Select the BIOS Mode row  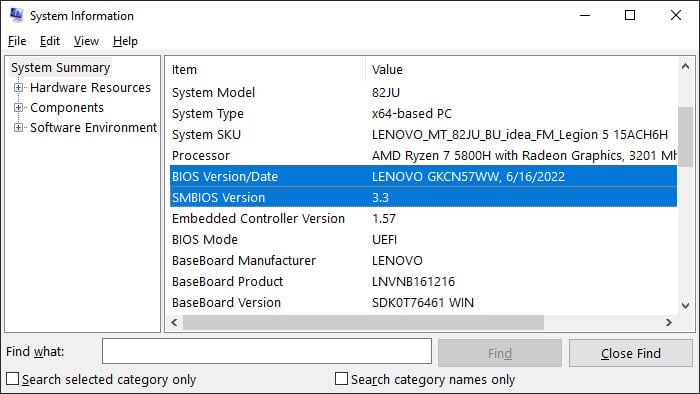click(x=423, y=240)
